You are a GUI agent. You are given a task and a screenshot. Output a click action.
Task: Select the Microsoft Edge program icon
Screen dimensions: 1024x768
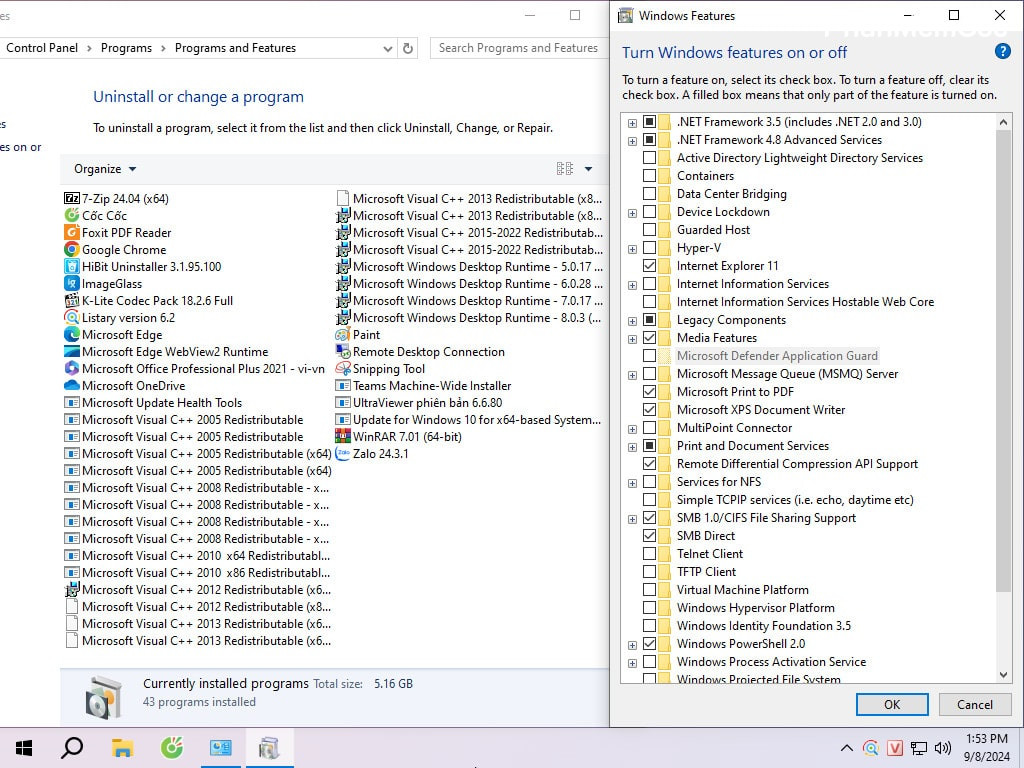72,335
